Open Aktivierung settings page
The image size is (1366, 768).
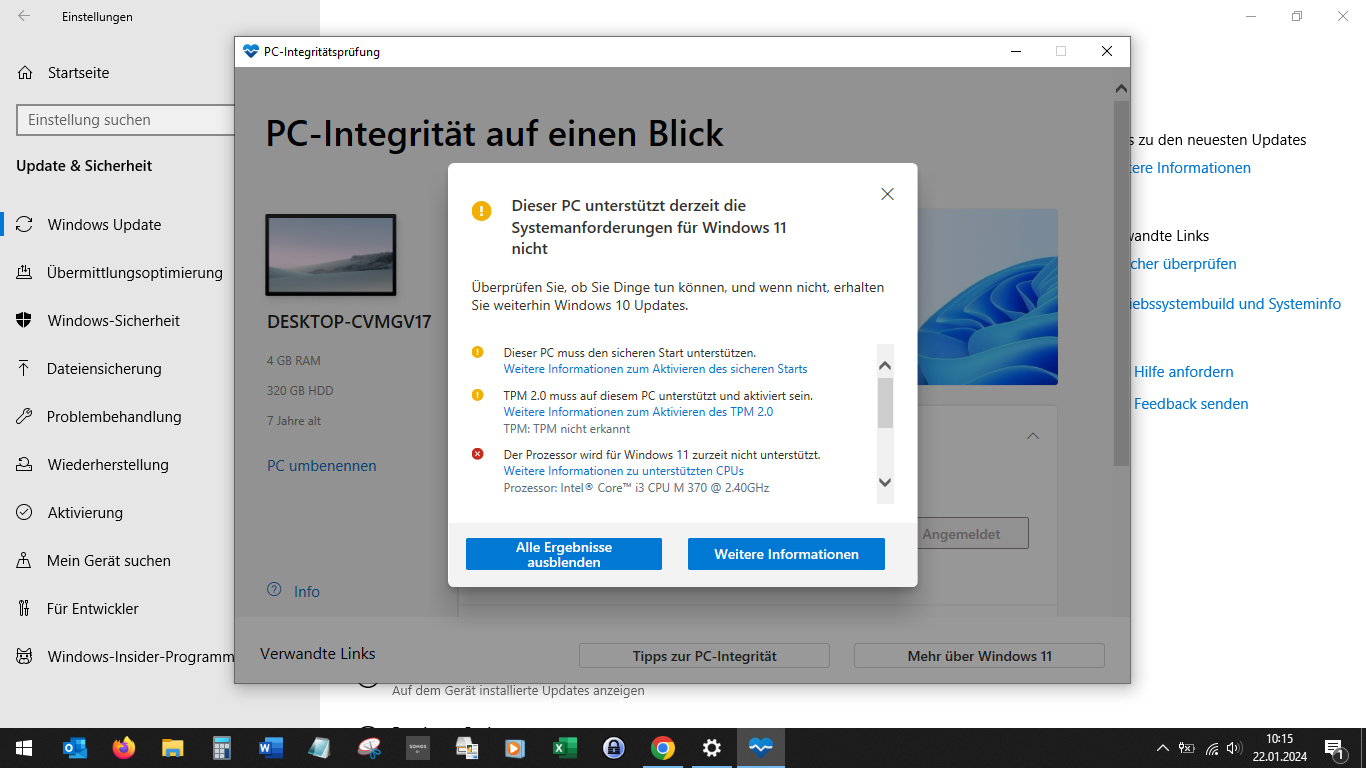pos(85,513)
